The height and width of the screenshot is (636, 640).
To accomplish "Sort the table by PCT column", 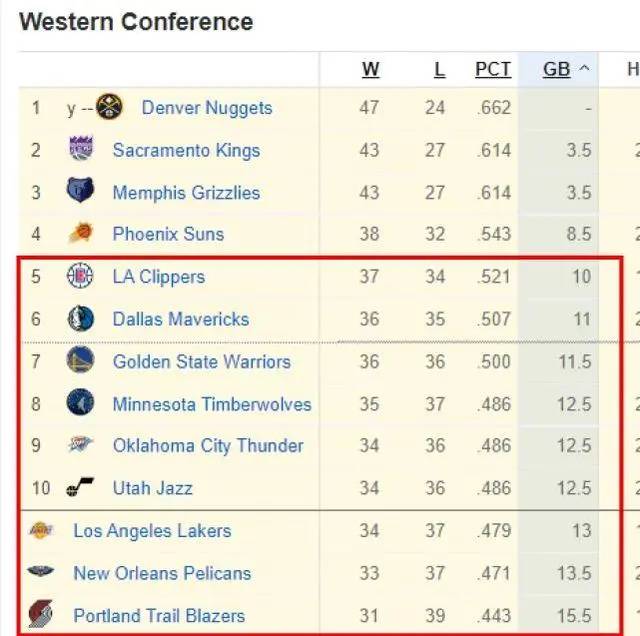I will [x=493, y=69].
